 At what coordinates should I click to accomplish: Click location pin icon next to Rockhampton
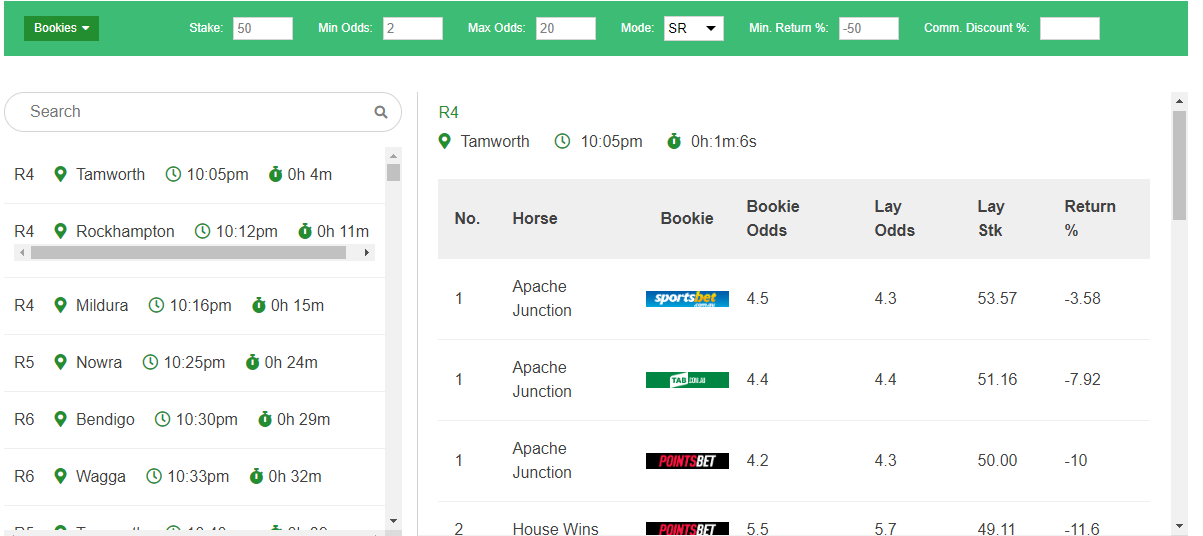60,231
